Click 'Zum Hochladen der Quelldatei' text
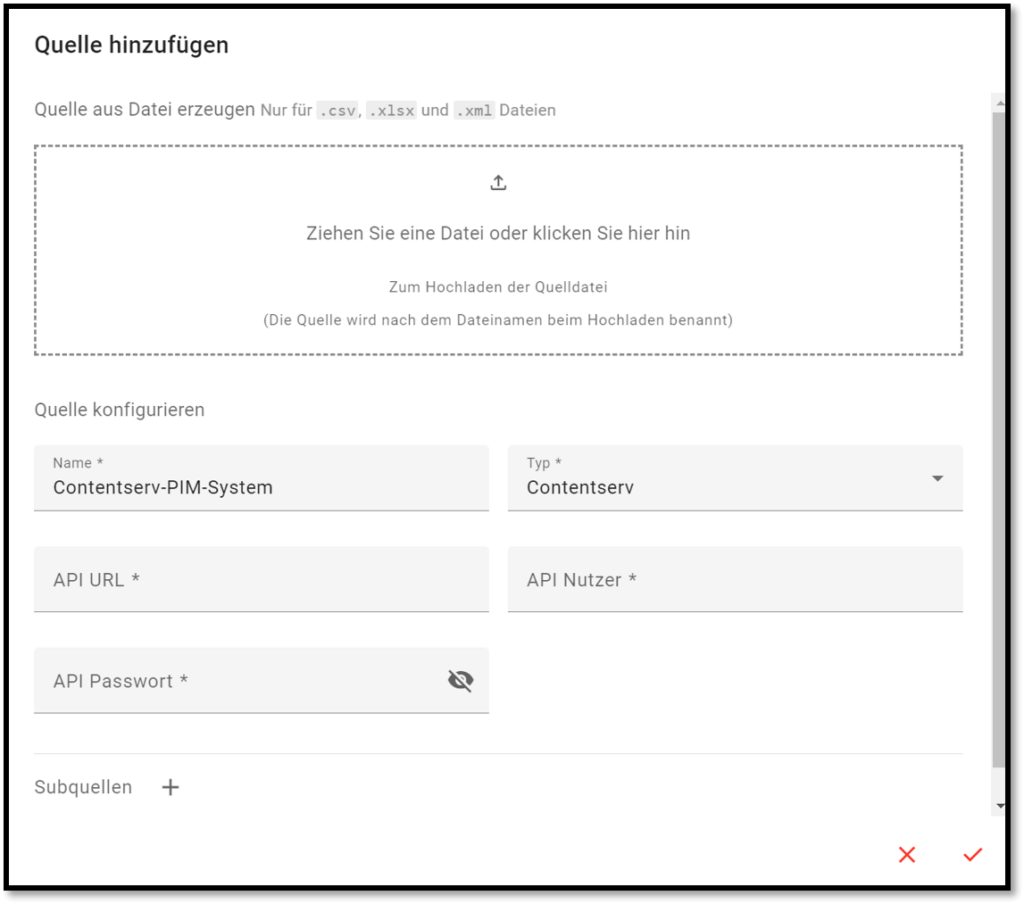Image resolution: width=1024 pixels, height=904 pixels. [x=498, y=287]
